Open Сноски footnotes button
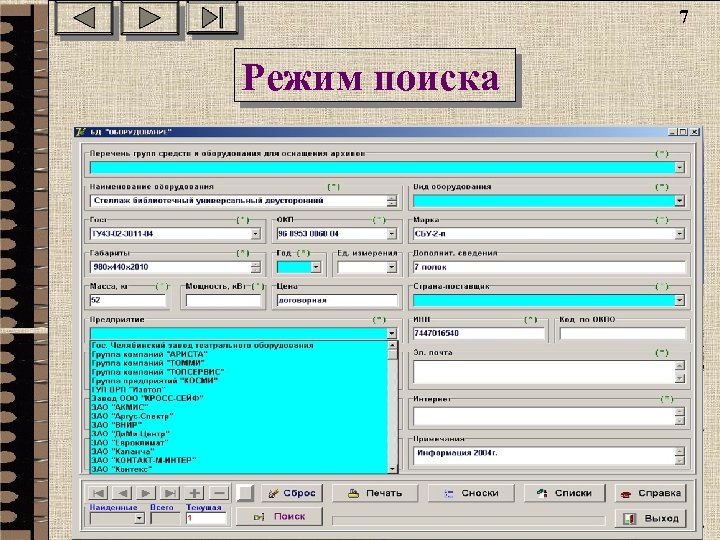Viewport: 720px width, 540px height. click(471, 493)
